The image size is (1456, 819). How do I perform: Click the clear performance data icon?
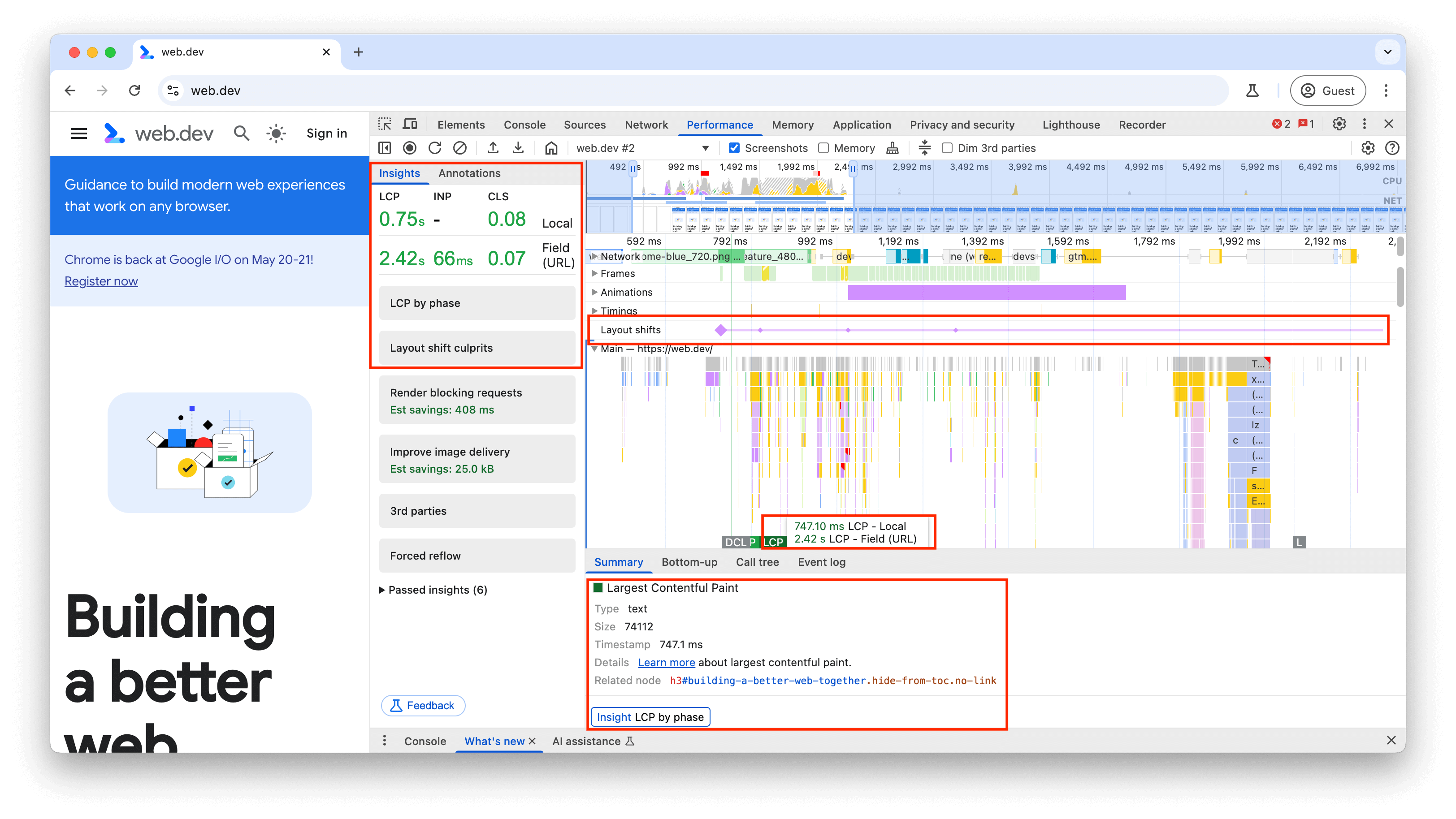tap(460, 148)
